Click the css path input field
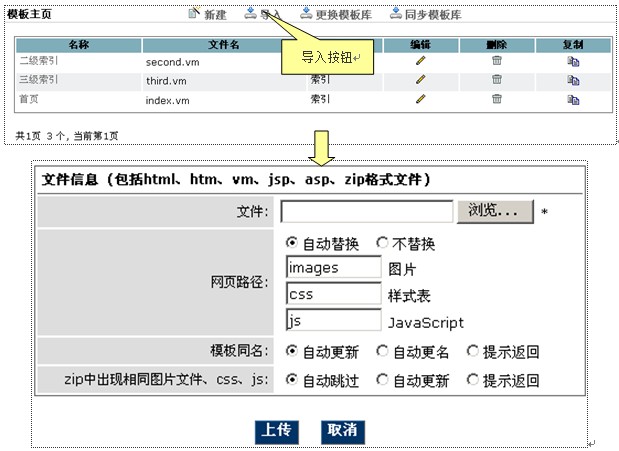The height and width of the screenshot is (451, 619). pos(334,294)
